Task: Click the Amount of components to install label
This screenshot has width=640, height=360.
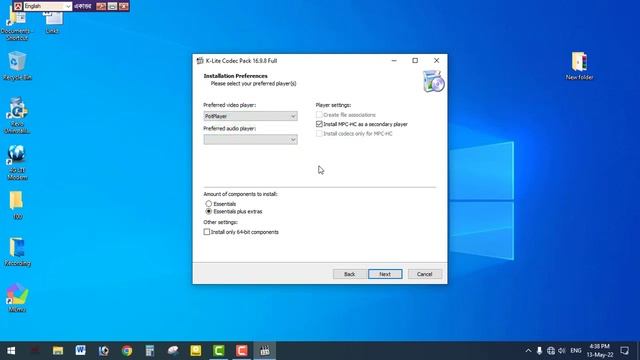Action: (x=240, y=194)
